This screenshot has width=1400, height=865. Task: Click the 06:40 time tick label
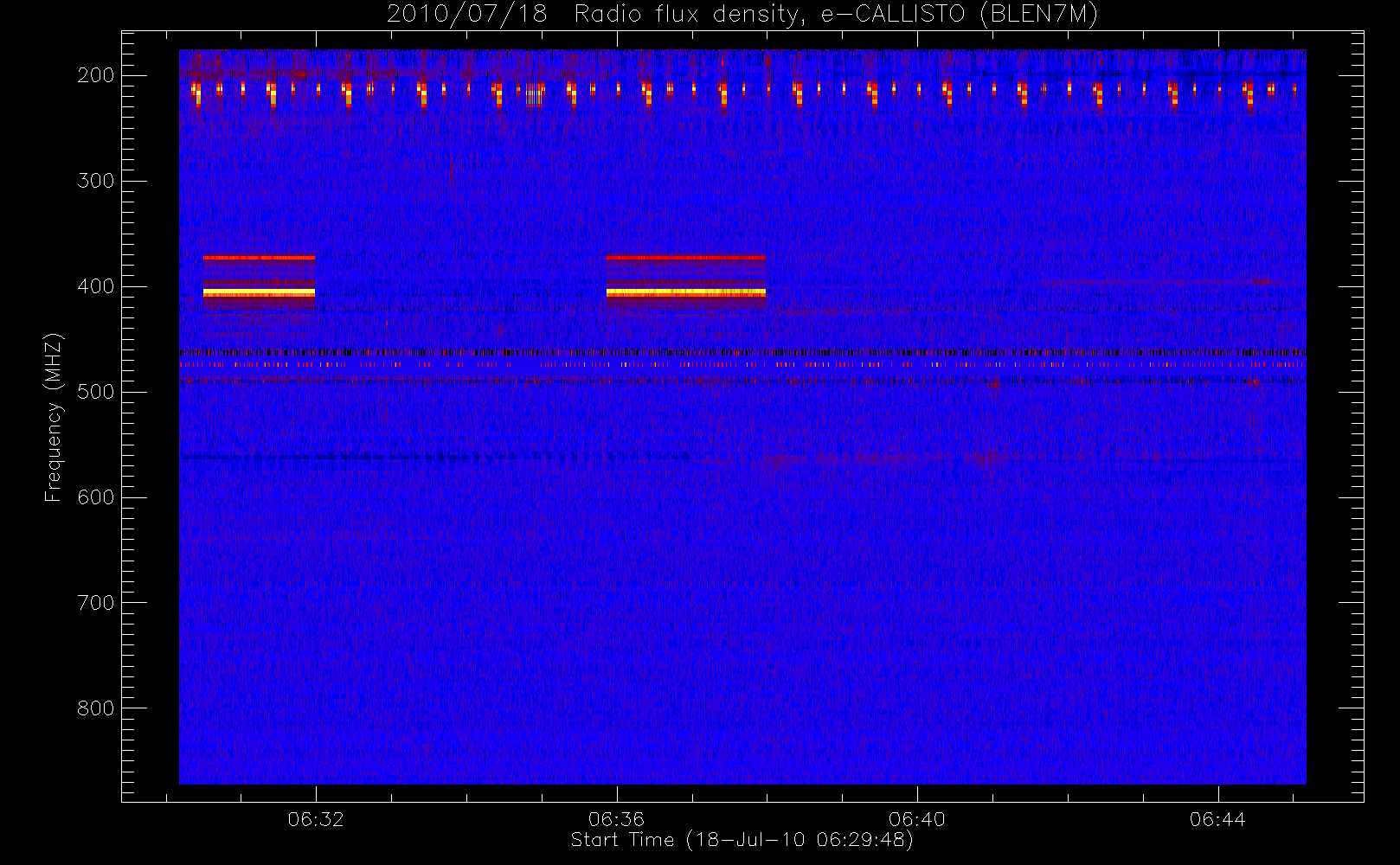(x=917, y=819)
